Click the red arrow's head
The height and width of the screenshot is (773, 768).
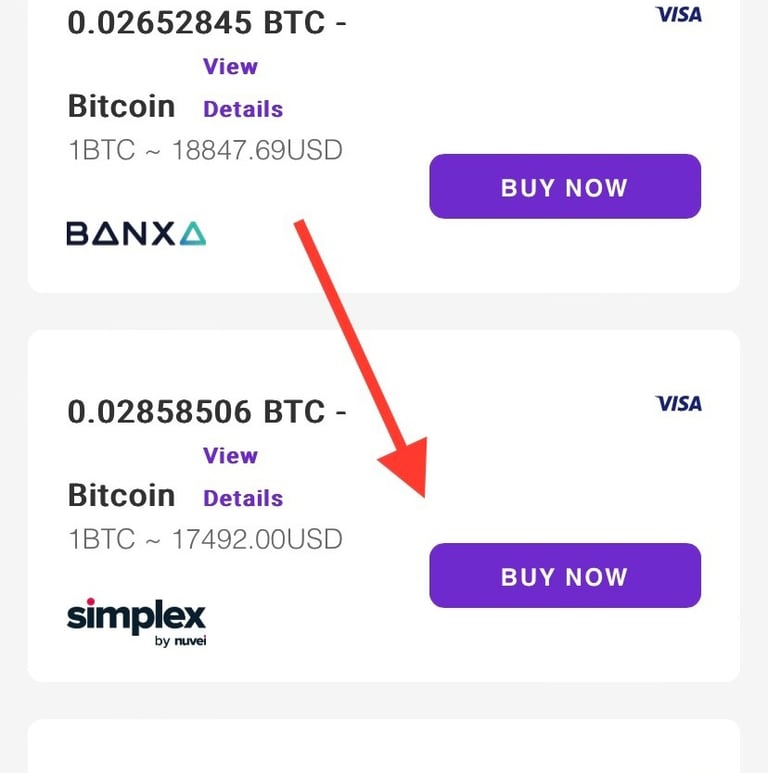[408, 468]
